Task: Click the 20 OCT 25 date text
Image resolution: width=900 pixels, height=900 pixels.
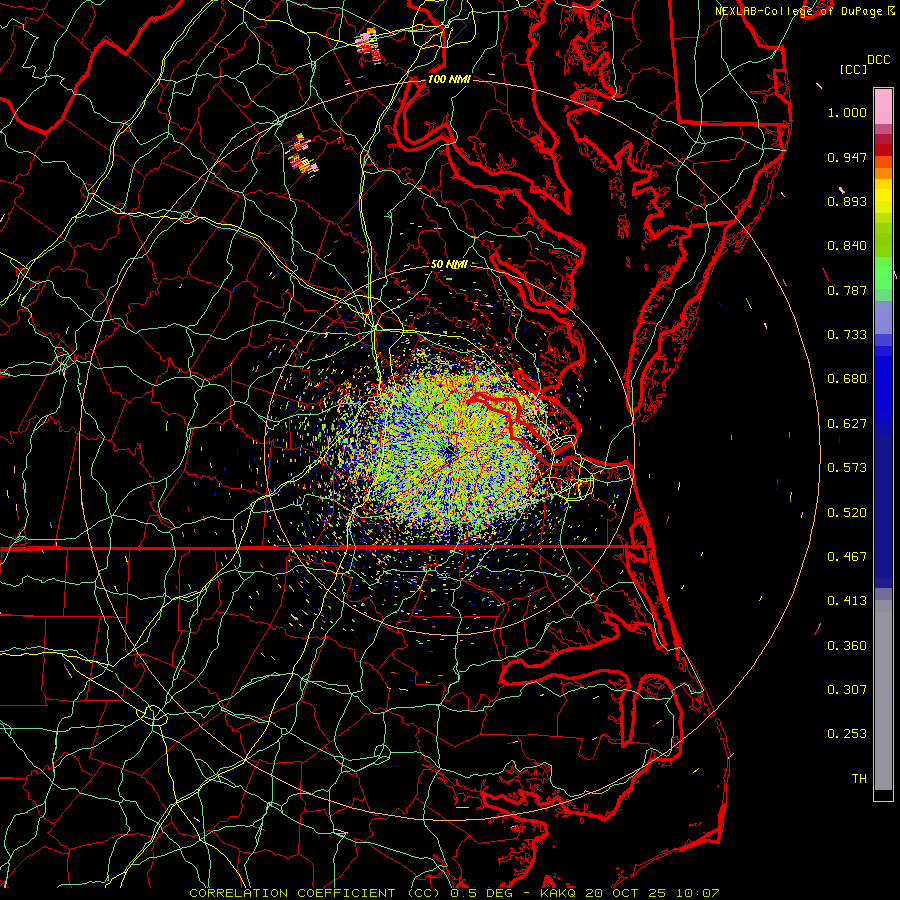Action: click(626, 893)
